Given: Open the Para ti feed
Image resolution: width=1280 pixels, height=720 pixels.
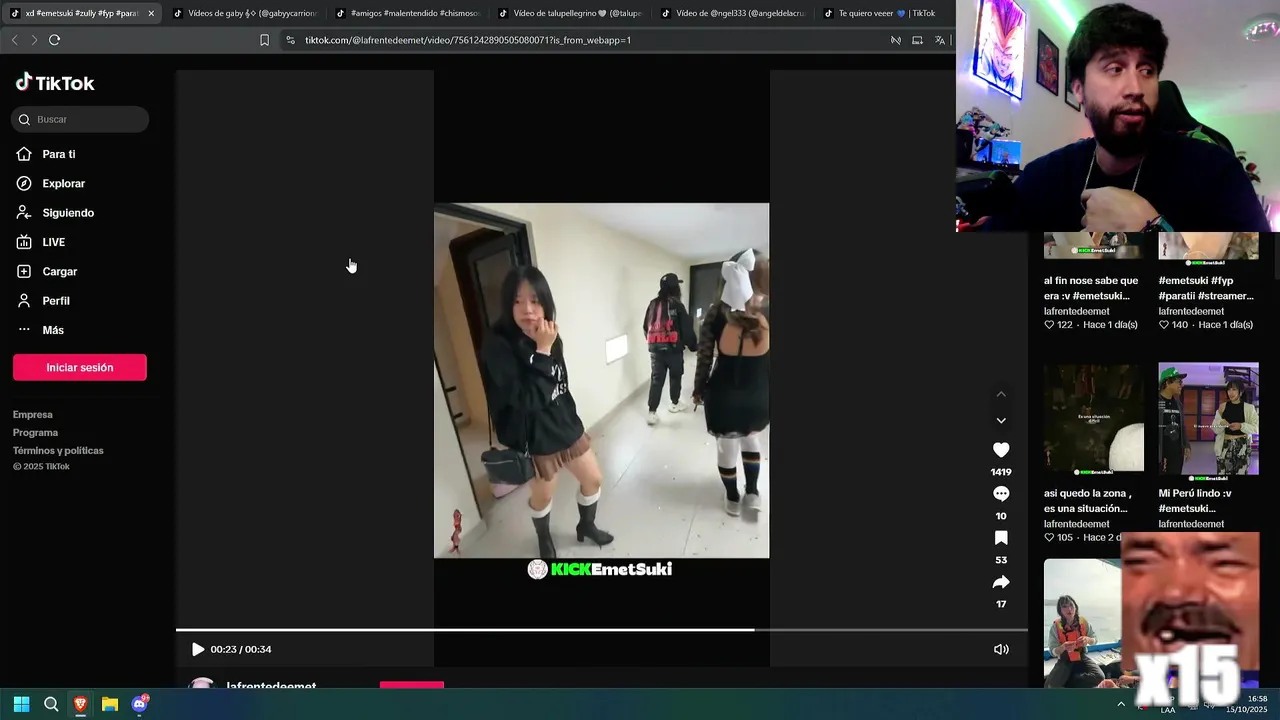Looking at the screenshot, I should [46, 154].
